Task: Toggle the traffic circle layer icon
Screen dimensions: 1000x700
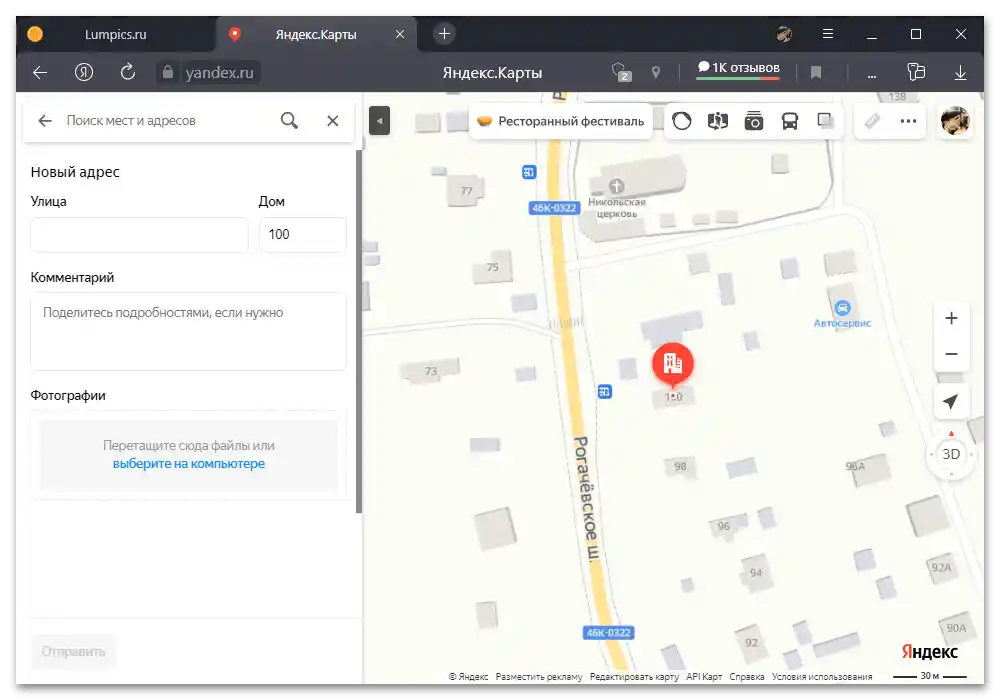Action: click(682, 120)
